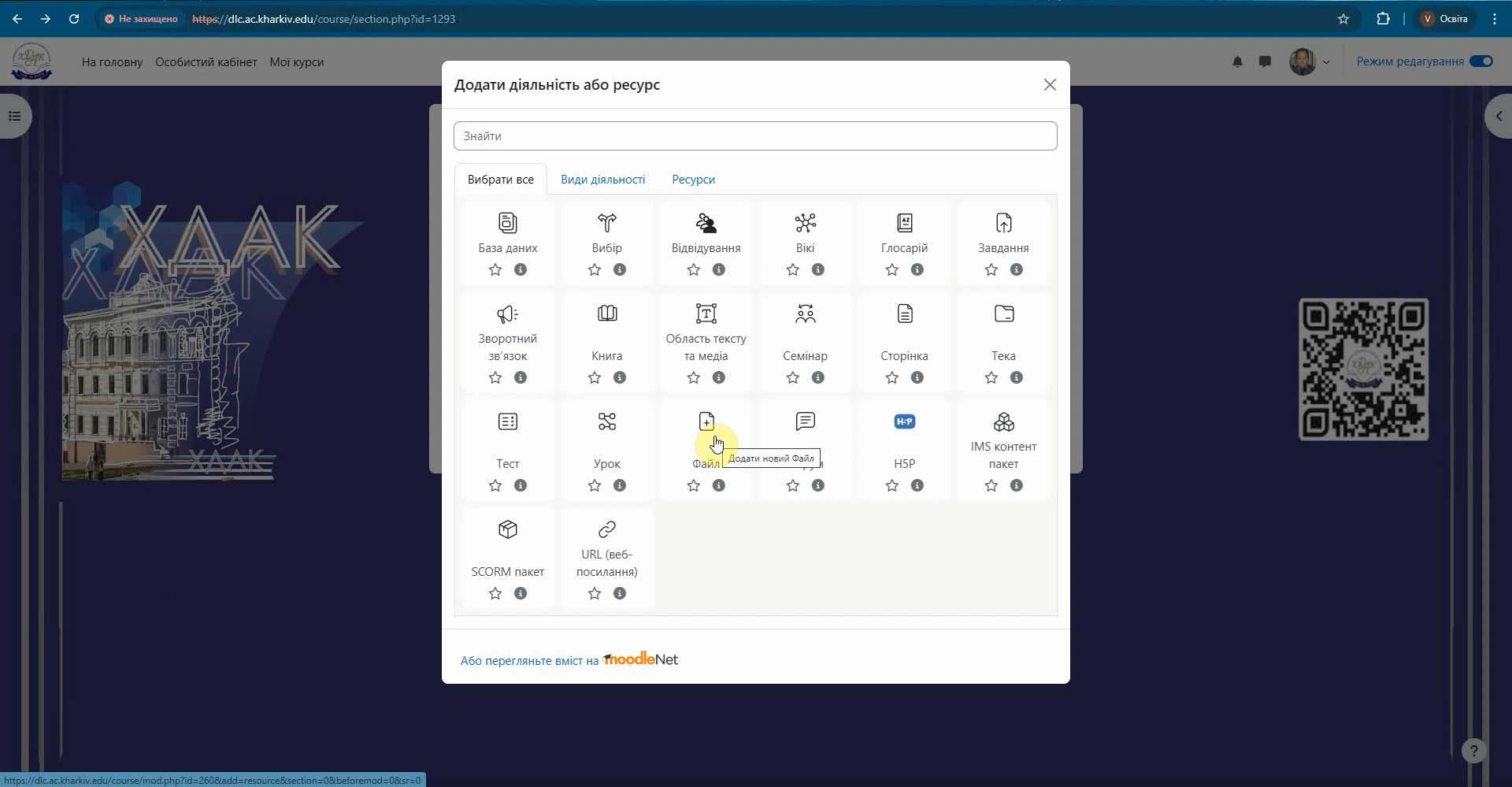This screenshot has width=1512, height=787.
Task: Go to Мої курси page
Action: (x=296, y=62)
